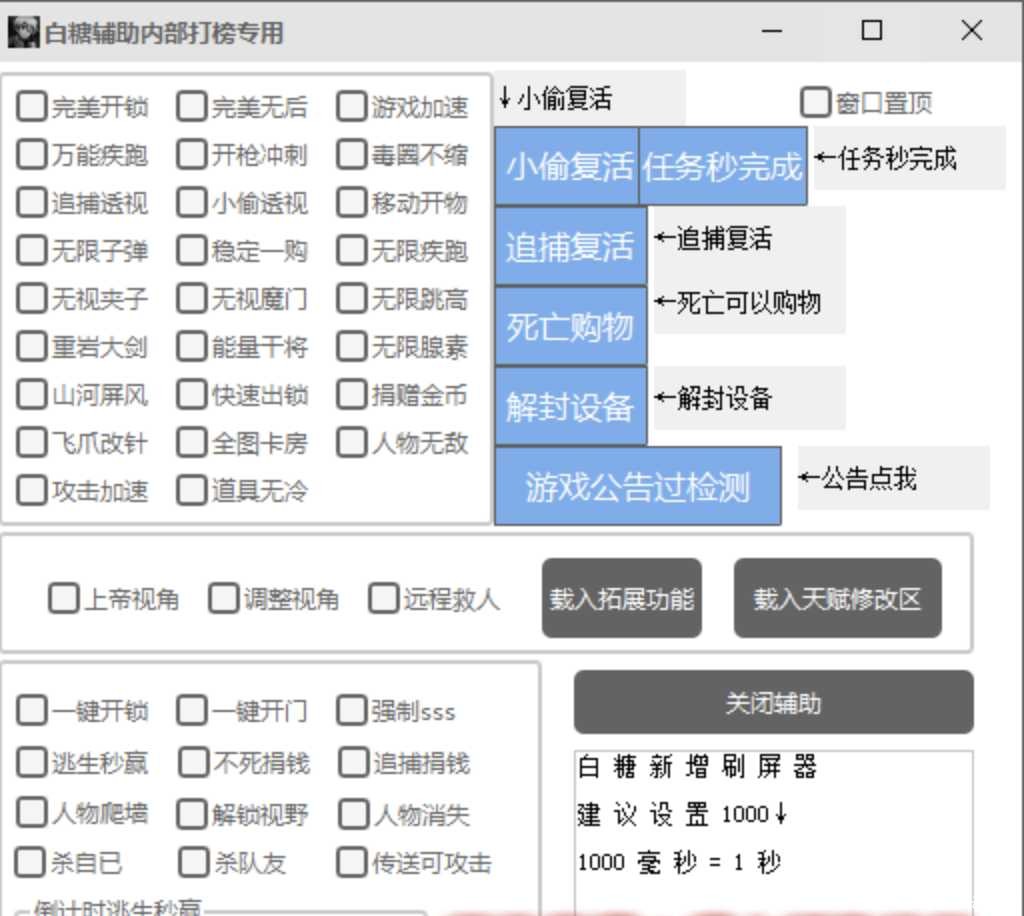Open 载入天赋修改区
The image size is (1024, 916).
tap(838, 598)
